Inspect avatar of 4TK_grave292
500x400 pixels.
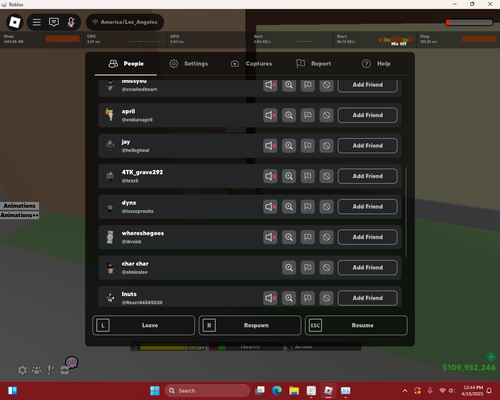click(289, 176)
